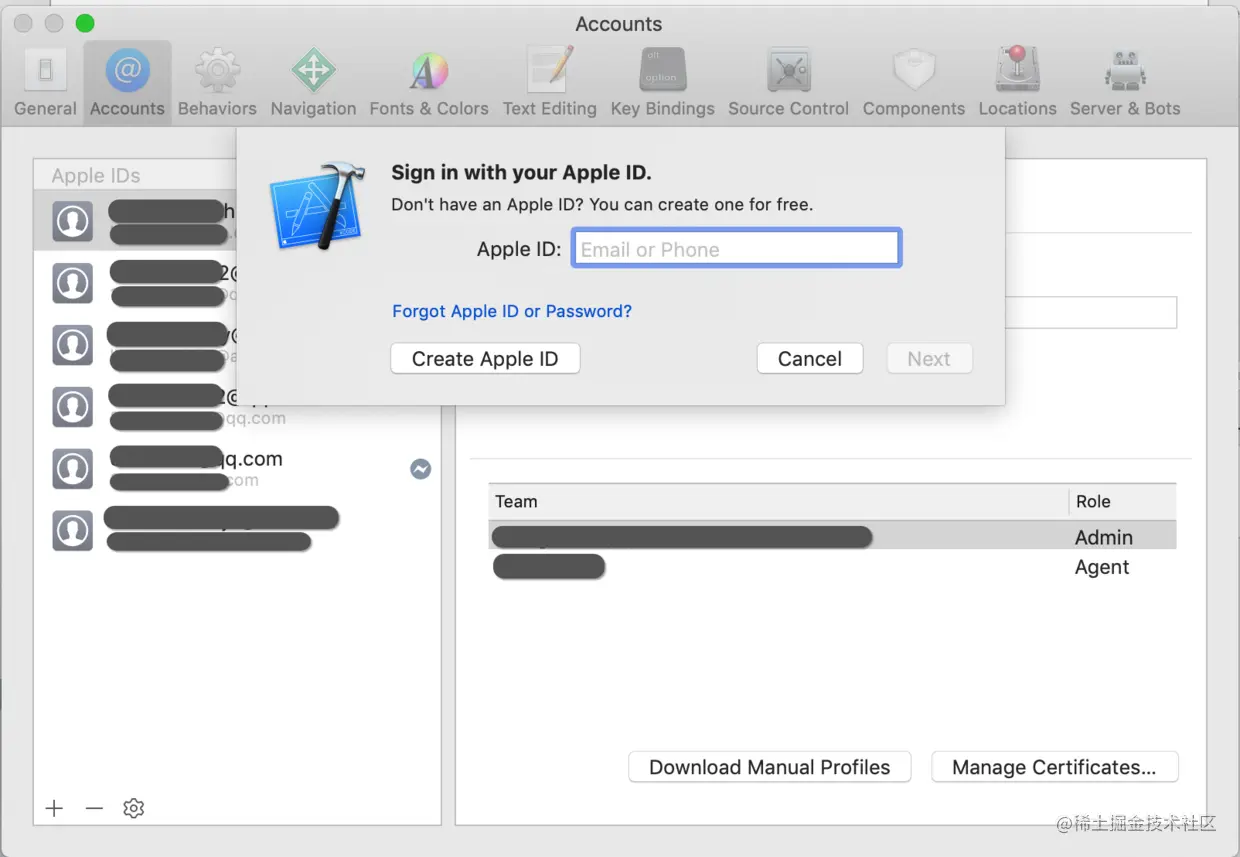Select the account row ending in qq.com
The image size is (1240, 857).
click(x=237, y=468)
